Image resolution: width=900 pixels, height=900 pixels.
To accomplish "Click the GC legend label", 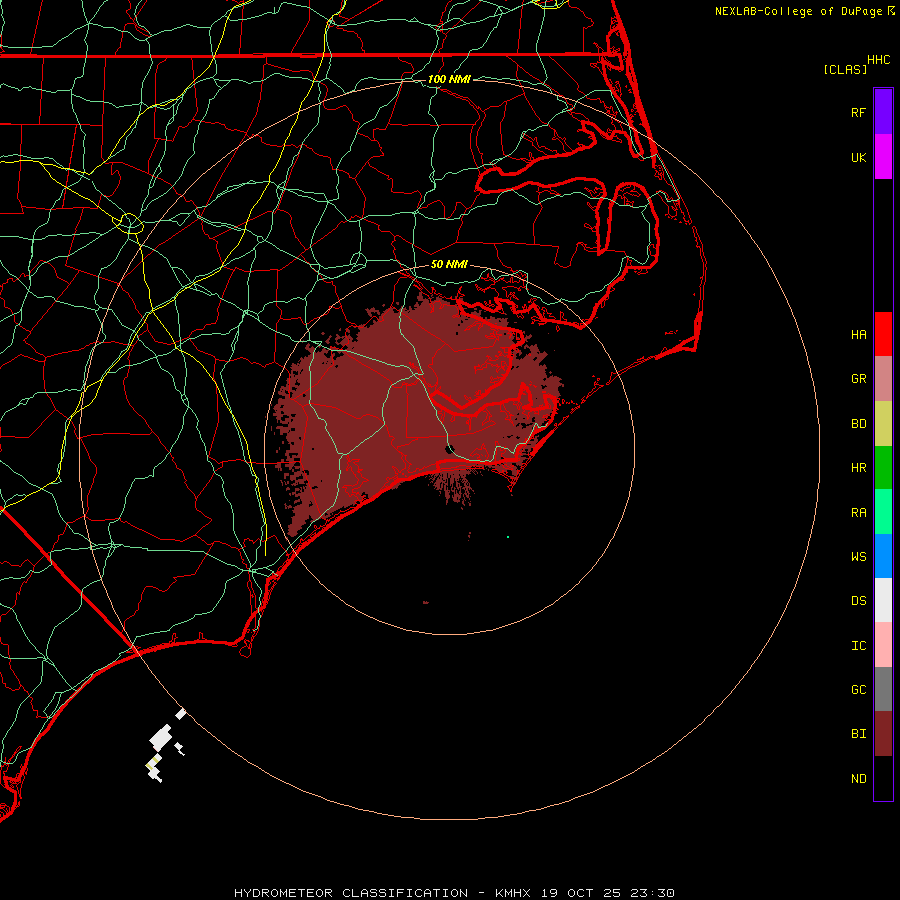I will coord(859,690).
